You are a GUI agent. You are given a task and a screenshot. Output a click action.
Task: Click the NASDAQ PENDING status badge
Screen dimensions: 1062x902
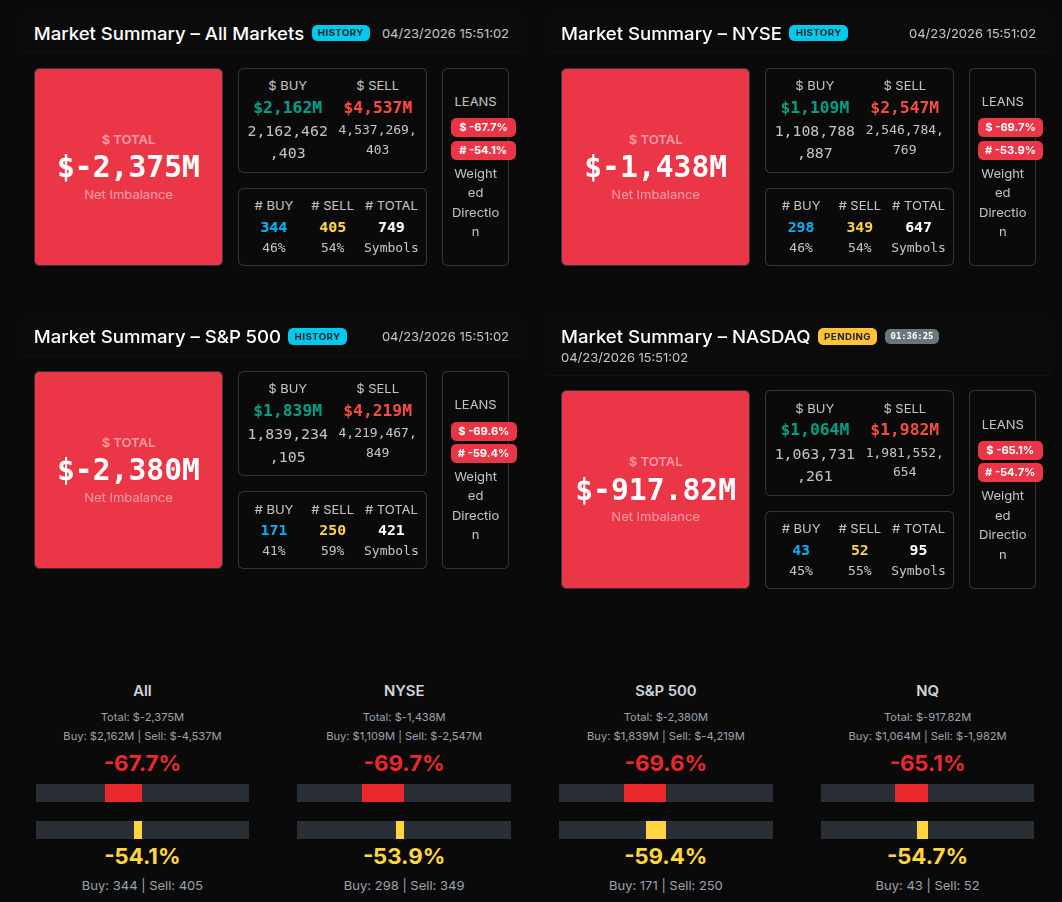coord(847,337)
